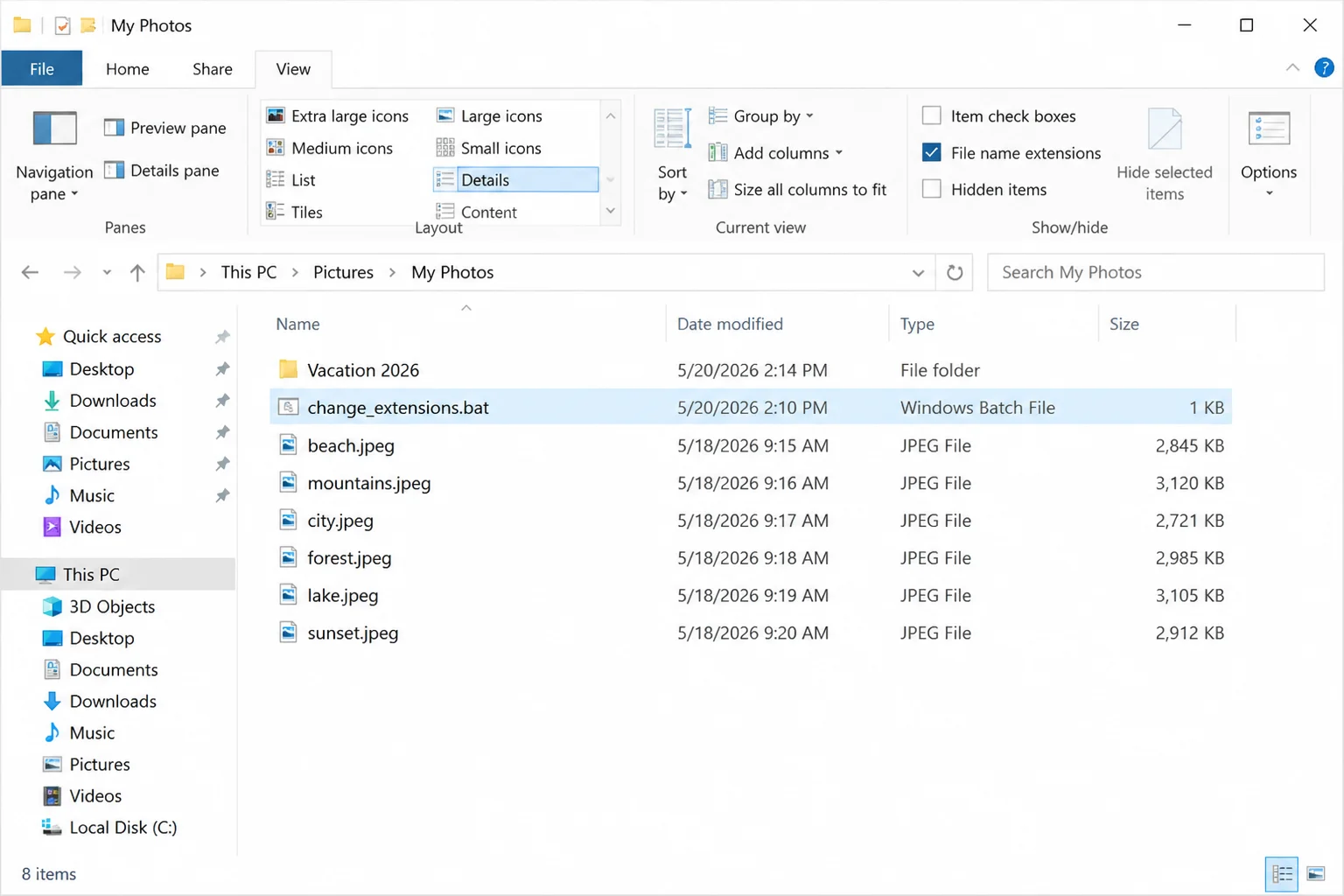Toggle the Details pane

161,171
